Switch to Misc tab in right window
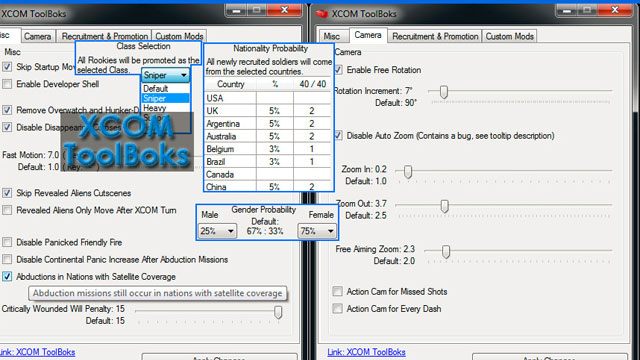 [x=332, y=36]
